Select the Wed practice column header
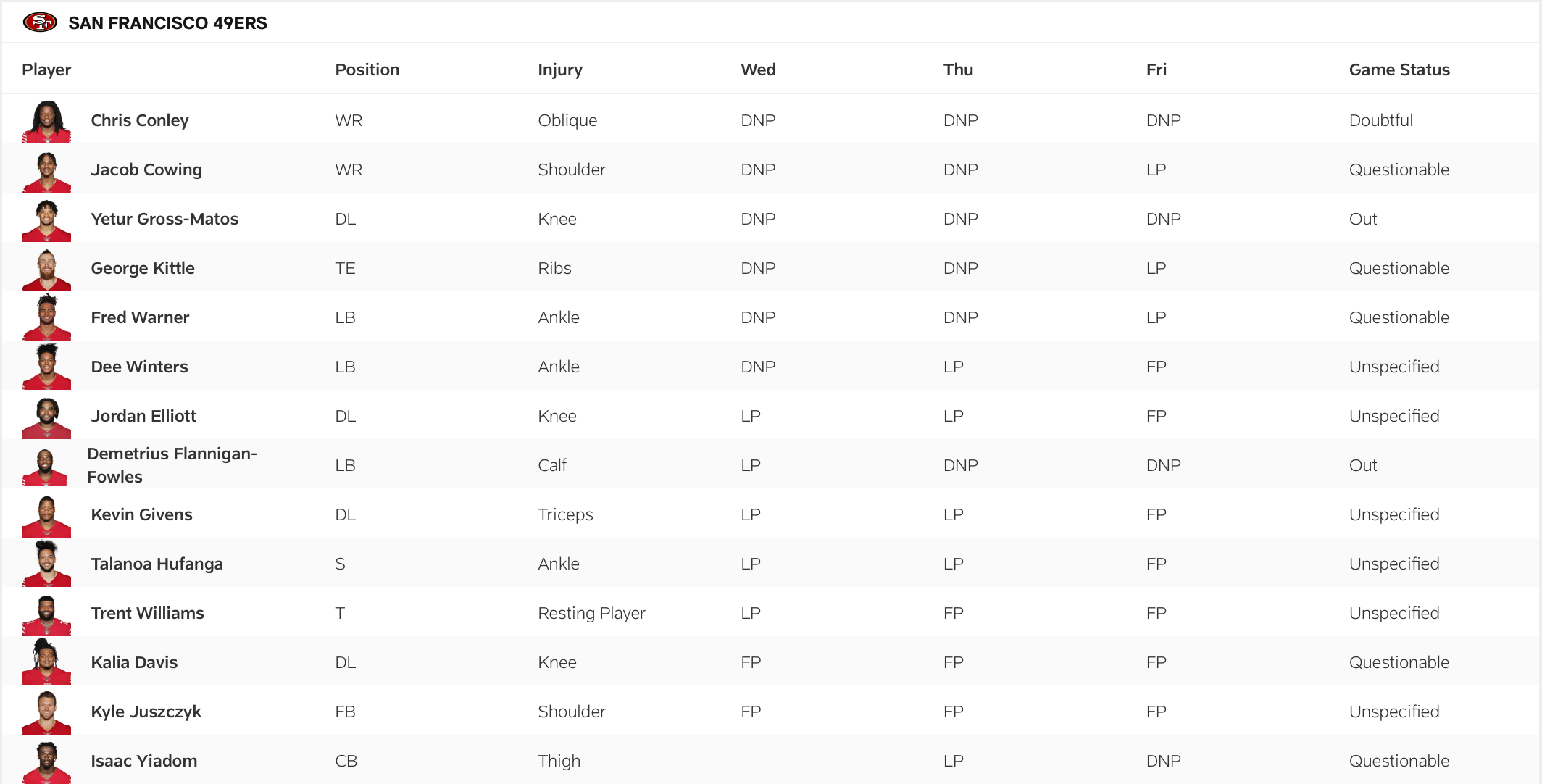 758,70
